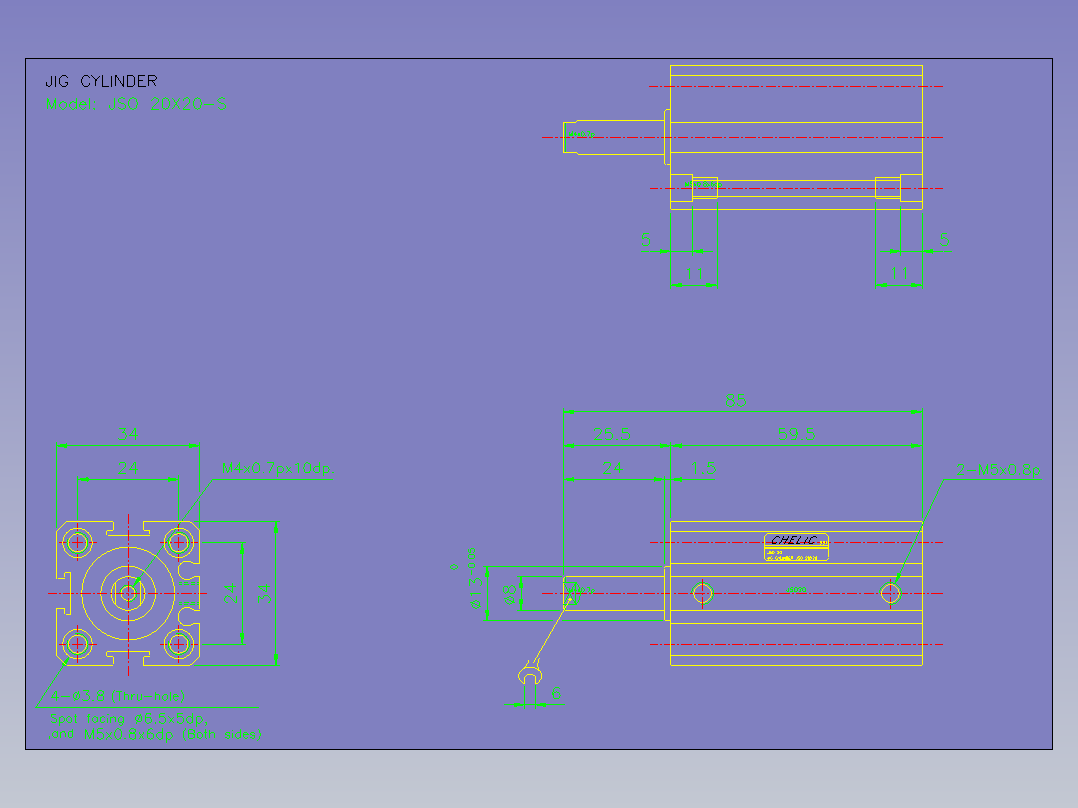Pick the wrench flat dimension '6'
This screenshot has width=1078, height=808.
pos(556,693)
